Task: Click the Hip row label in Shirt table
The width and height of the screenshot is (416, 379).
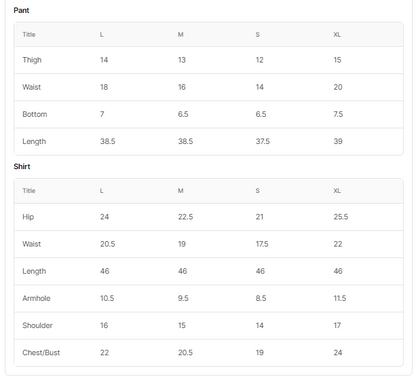Action: pos(28,217)
